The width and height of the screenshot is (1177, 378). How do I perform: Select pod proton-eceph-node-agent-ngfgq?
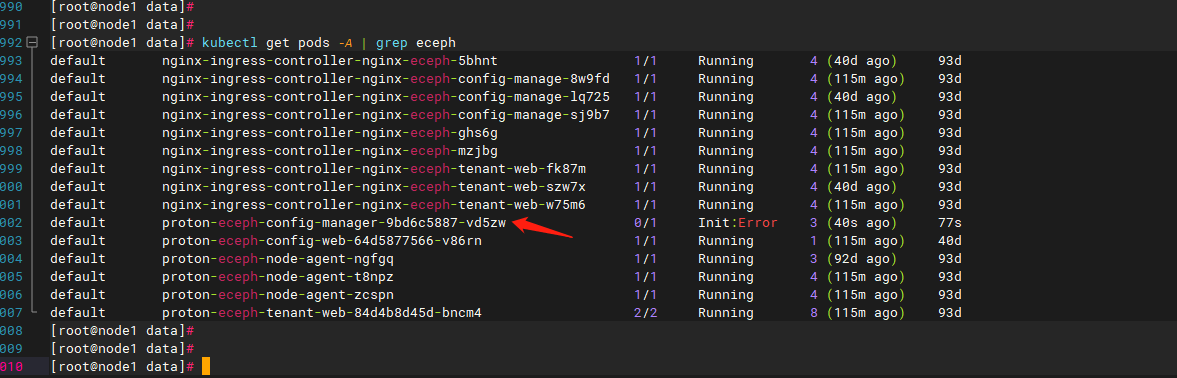pyautogui.click(x=278, y=259)
